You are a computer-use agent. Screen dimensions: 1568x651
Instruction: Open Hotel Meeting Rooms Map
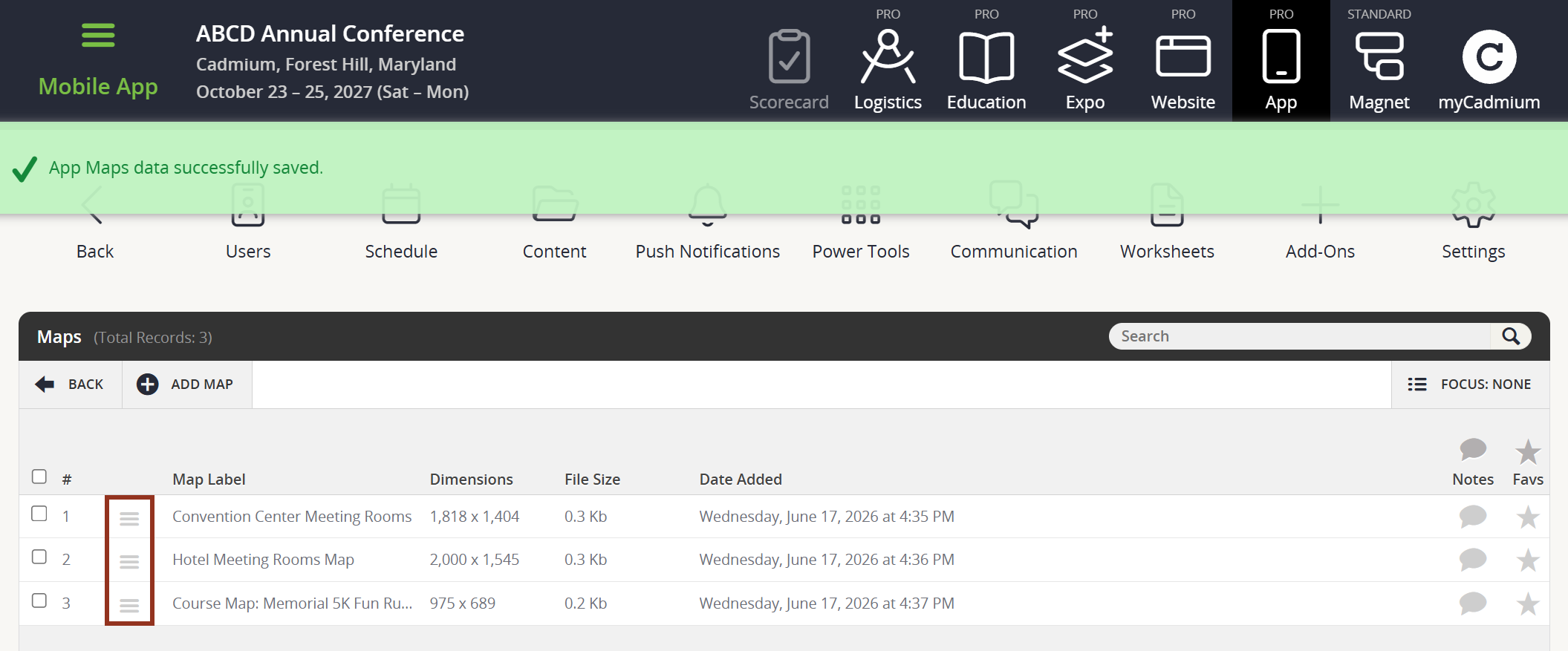(x=263, y=560)
